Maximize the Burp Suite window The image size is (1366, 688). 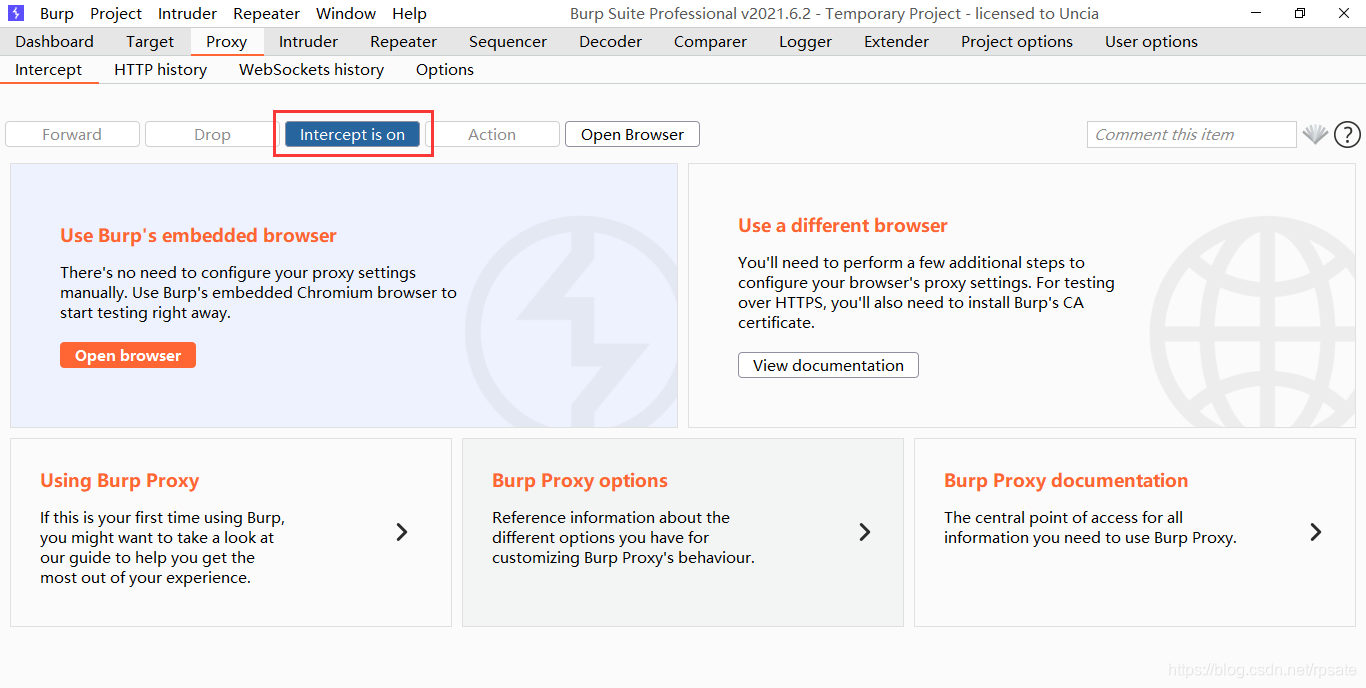[1300, 13]
